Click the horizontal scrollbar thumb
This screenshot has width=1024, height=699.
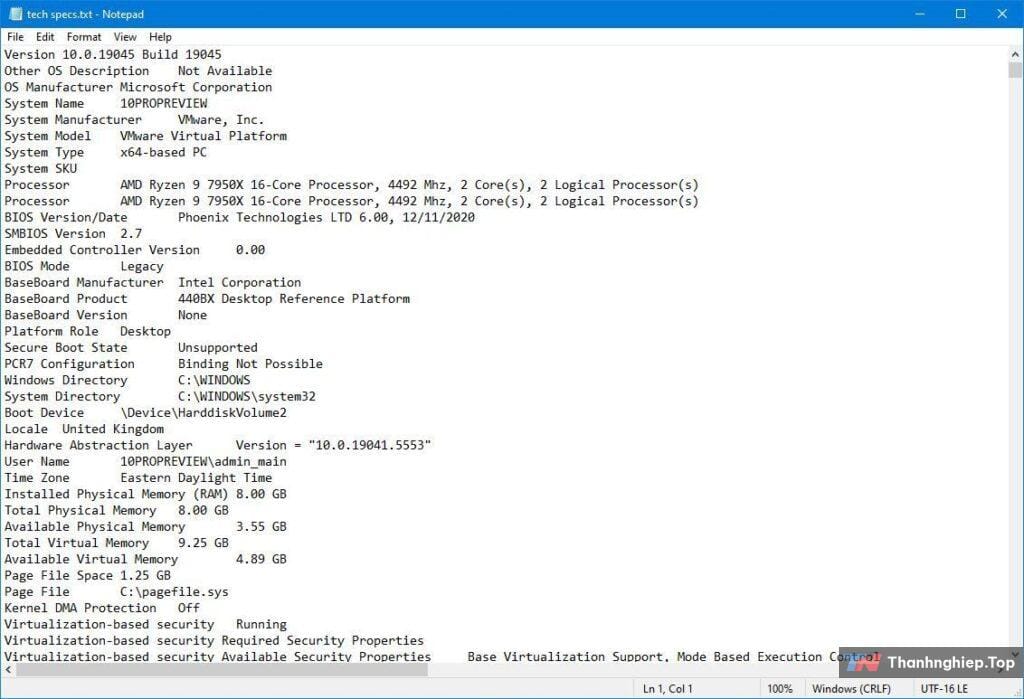tap(222, 670)
